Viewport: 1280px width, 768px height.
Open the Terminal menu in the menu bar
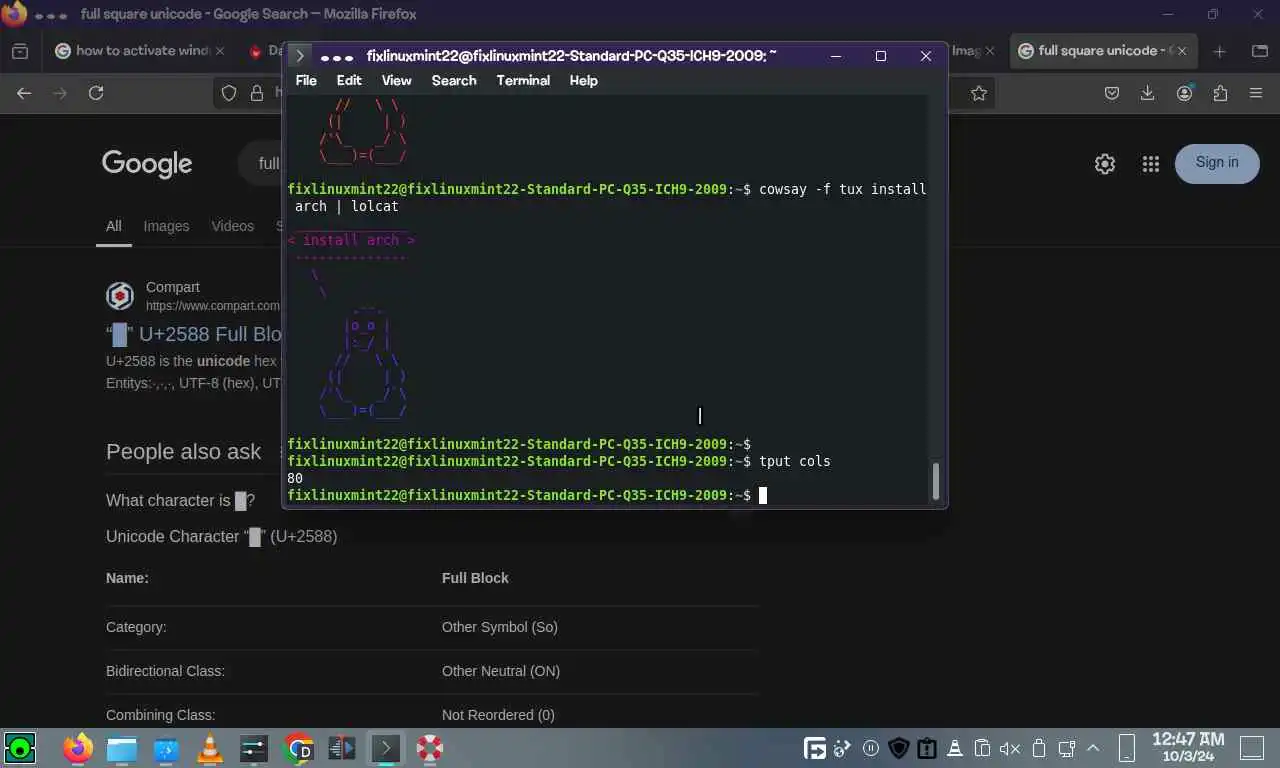click(523, 80)
